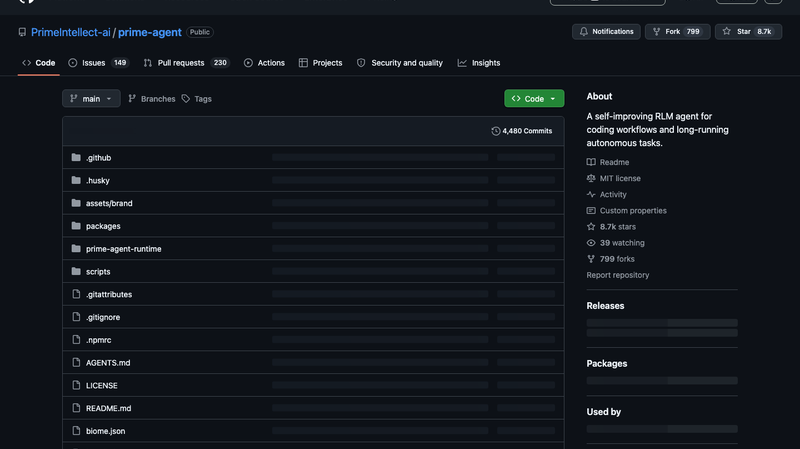The height and width of the screenshot is (449, 800).
Task: Open the Projects tab
Action: click(320, 63)
